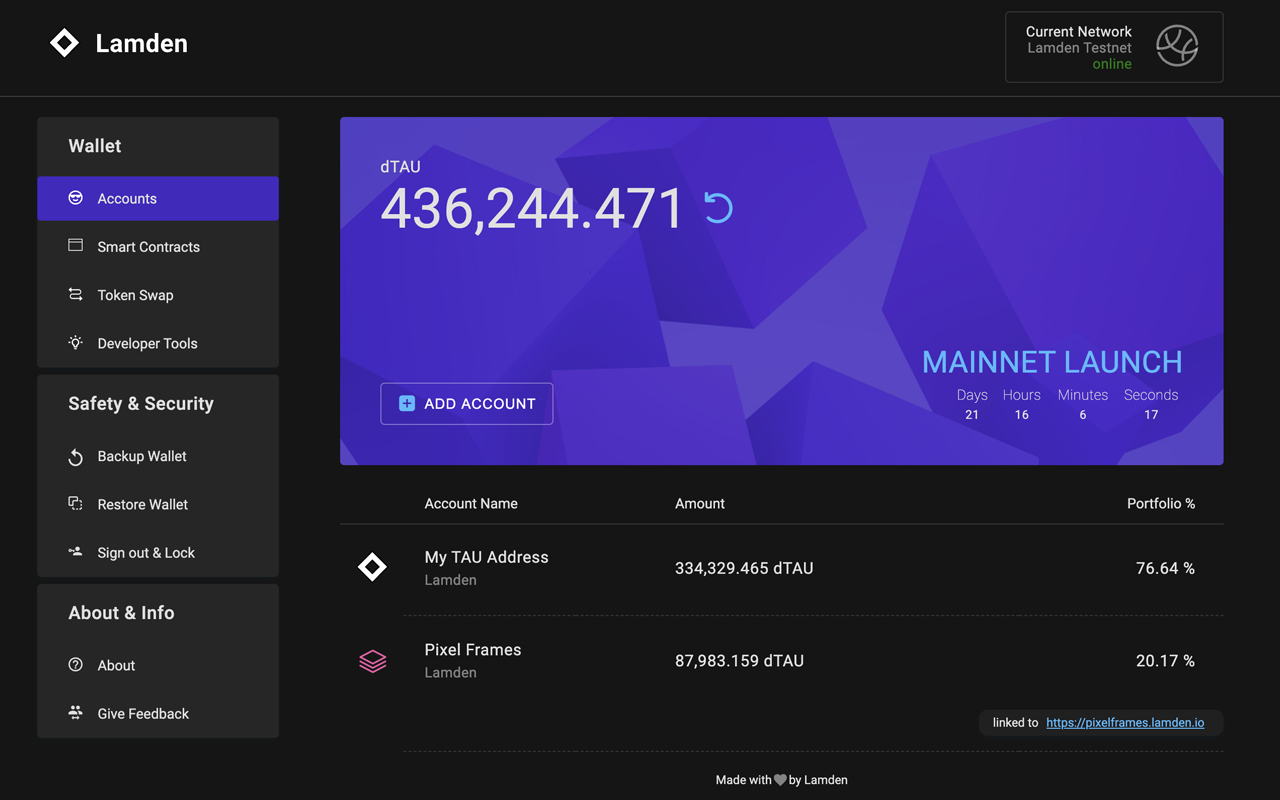Switch to the Smart Contracts section
The width and height of the screenshot is (1280, 800).
146,246
